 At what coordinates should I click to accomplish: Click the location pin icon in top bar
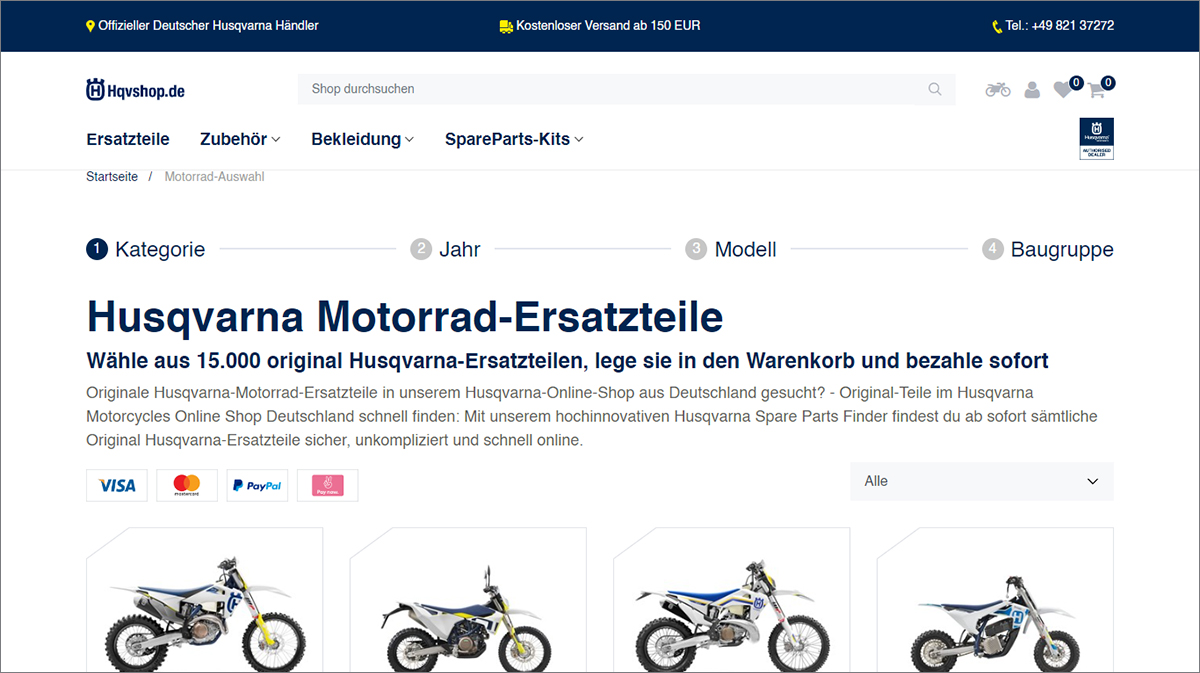[91, 26]
